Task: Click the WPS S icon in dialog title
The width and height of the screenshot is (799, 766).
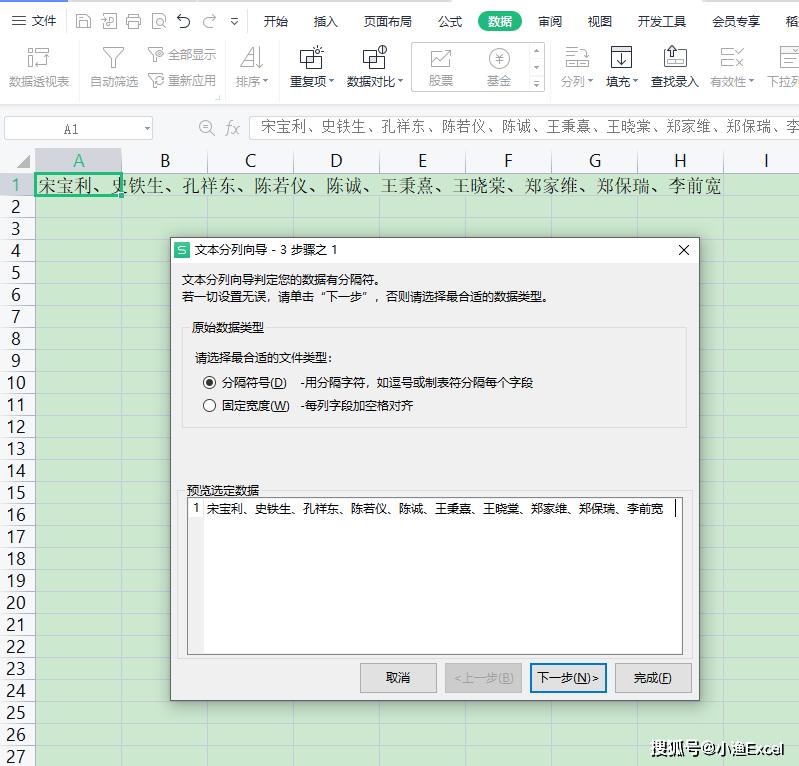Action: 182,250
